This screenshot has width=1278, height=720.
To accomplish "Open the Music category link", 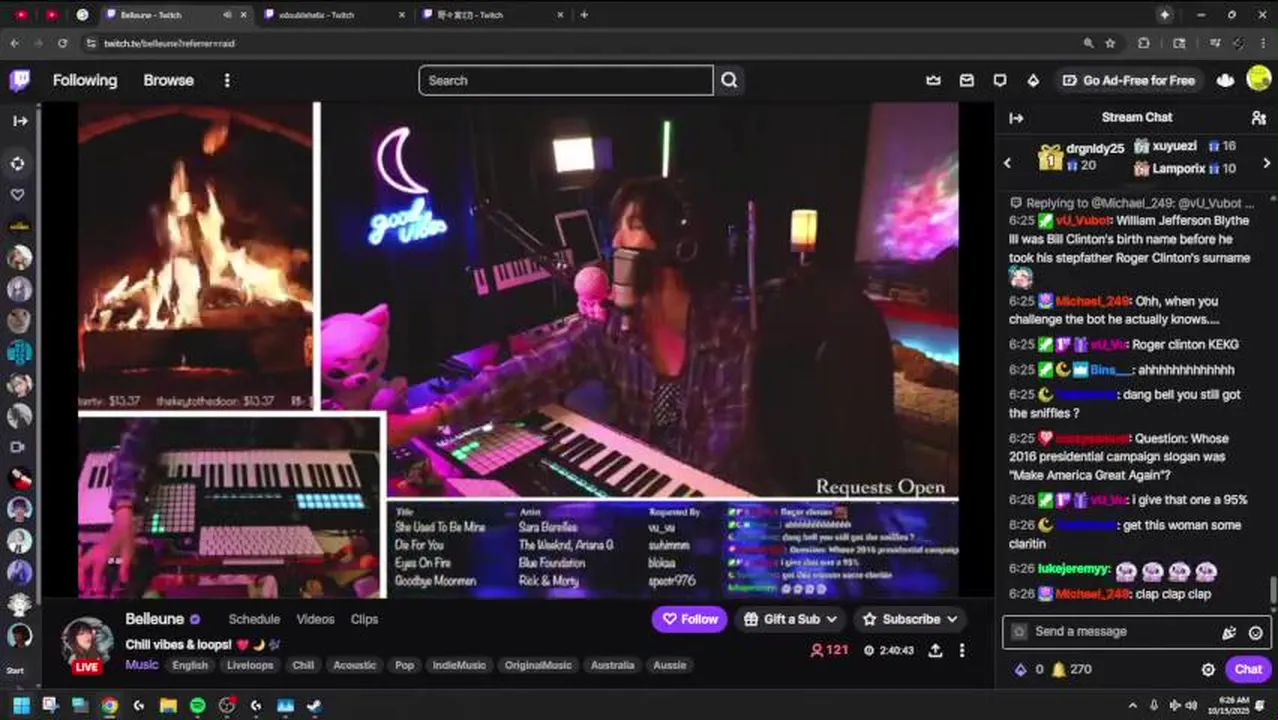I will [142, 665].
